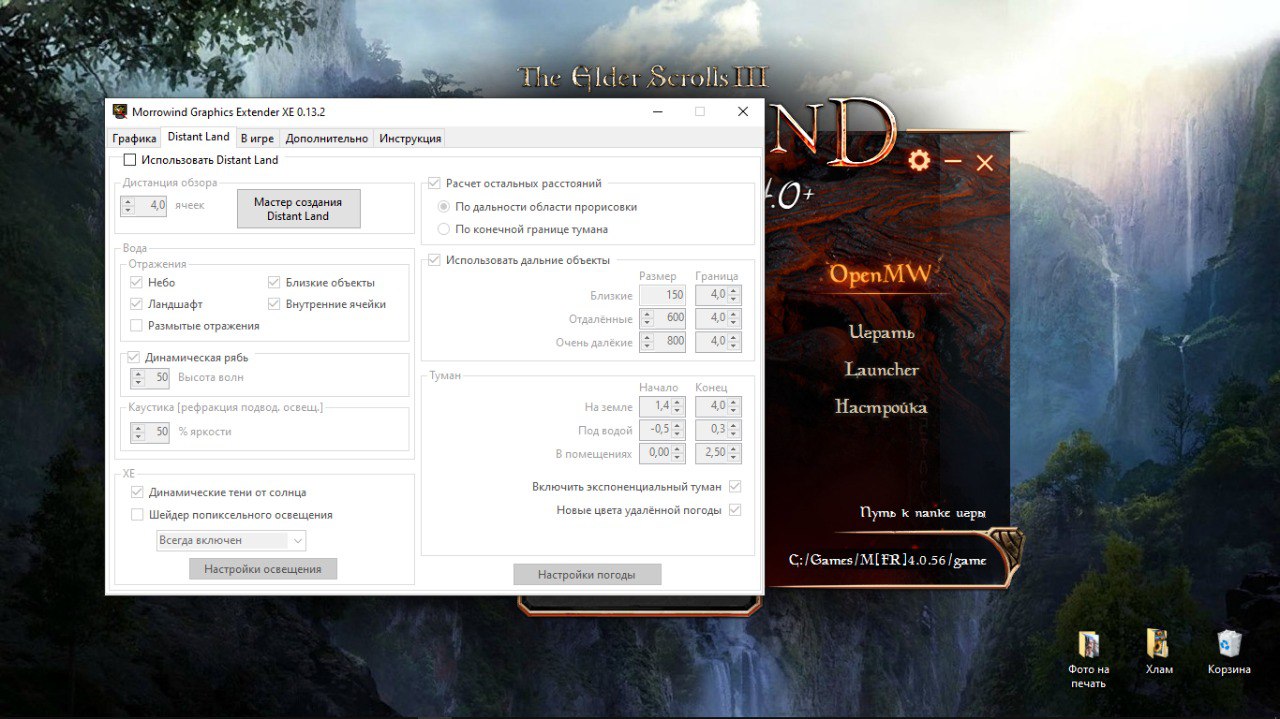Click the MGE XE window title text
Viewport: 1280px width, 719px height.
(229, 112)
